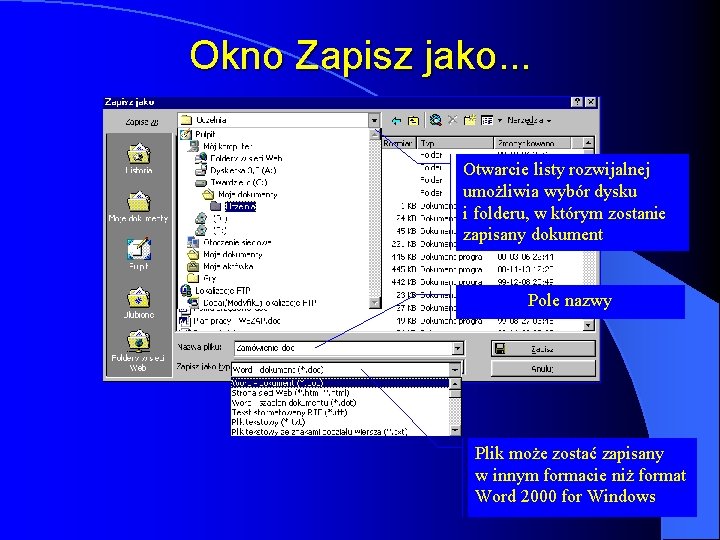This screenshot has height=540, width=720.
Task: Open the Zapisz w location dropdown arrow
Action: pos(374,120)
